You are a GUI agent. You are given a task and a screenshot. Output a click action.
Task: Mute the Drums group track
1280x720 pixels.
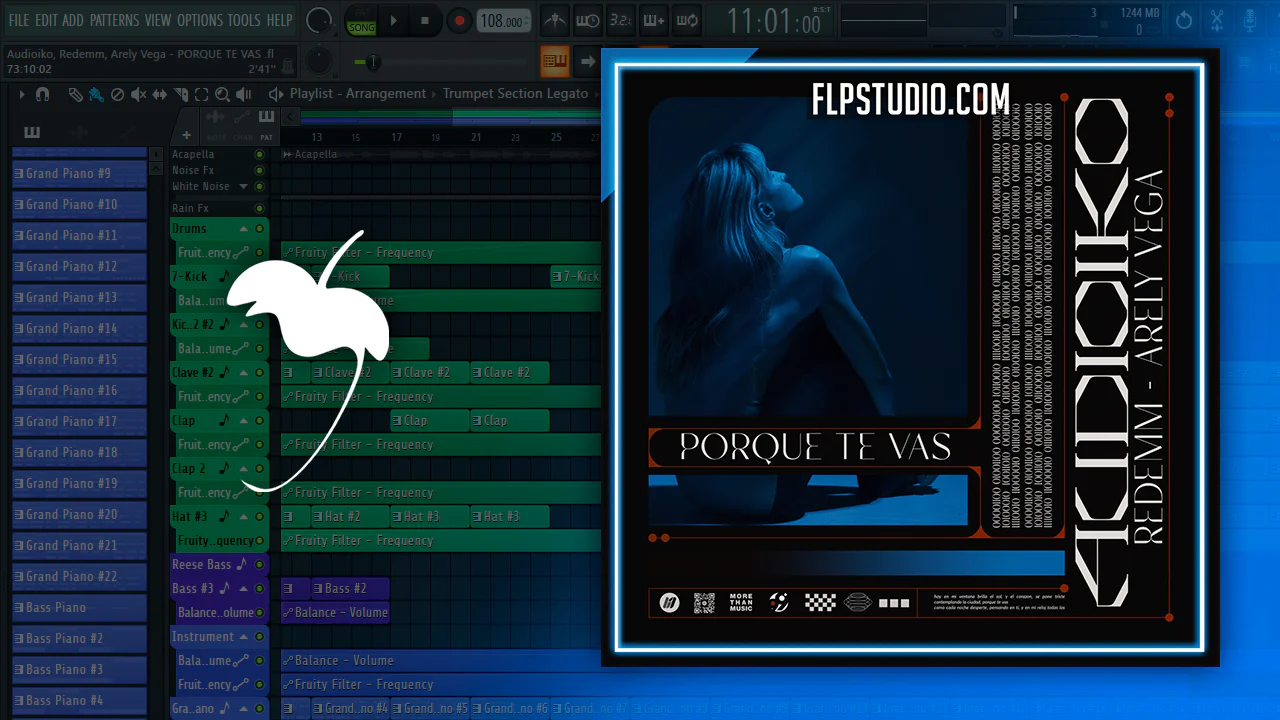click(x=259, y=228)
